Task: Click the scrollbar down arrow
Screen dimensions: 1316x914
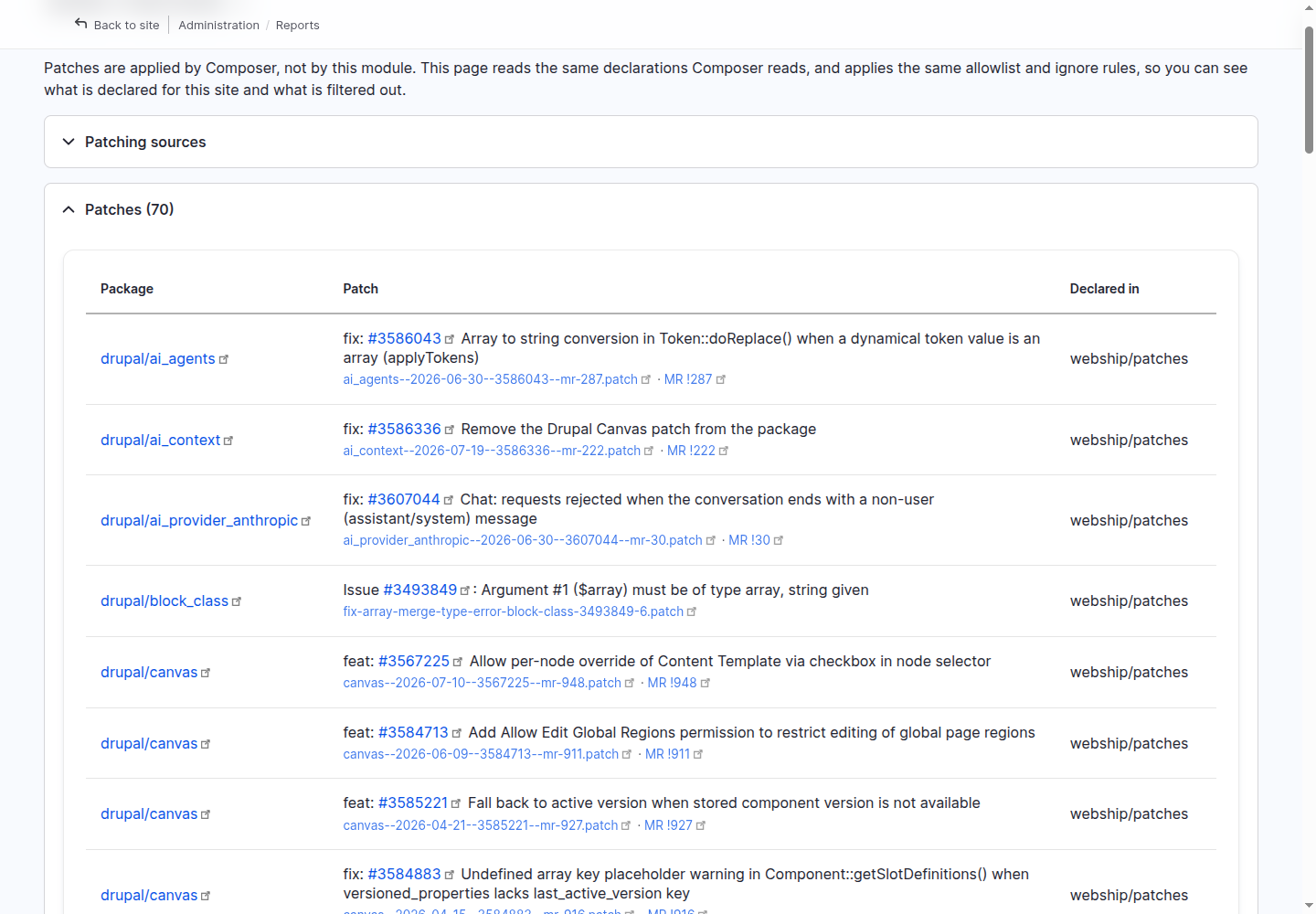Action: [1309, 905]
